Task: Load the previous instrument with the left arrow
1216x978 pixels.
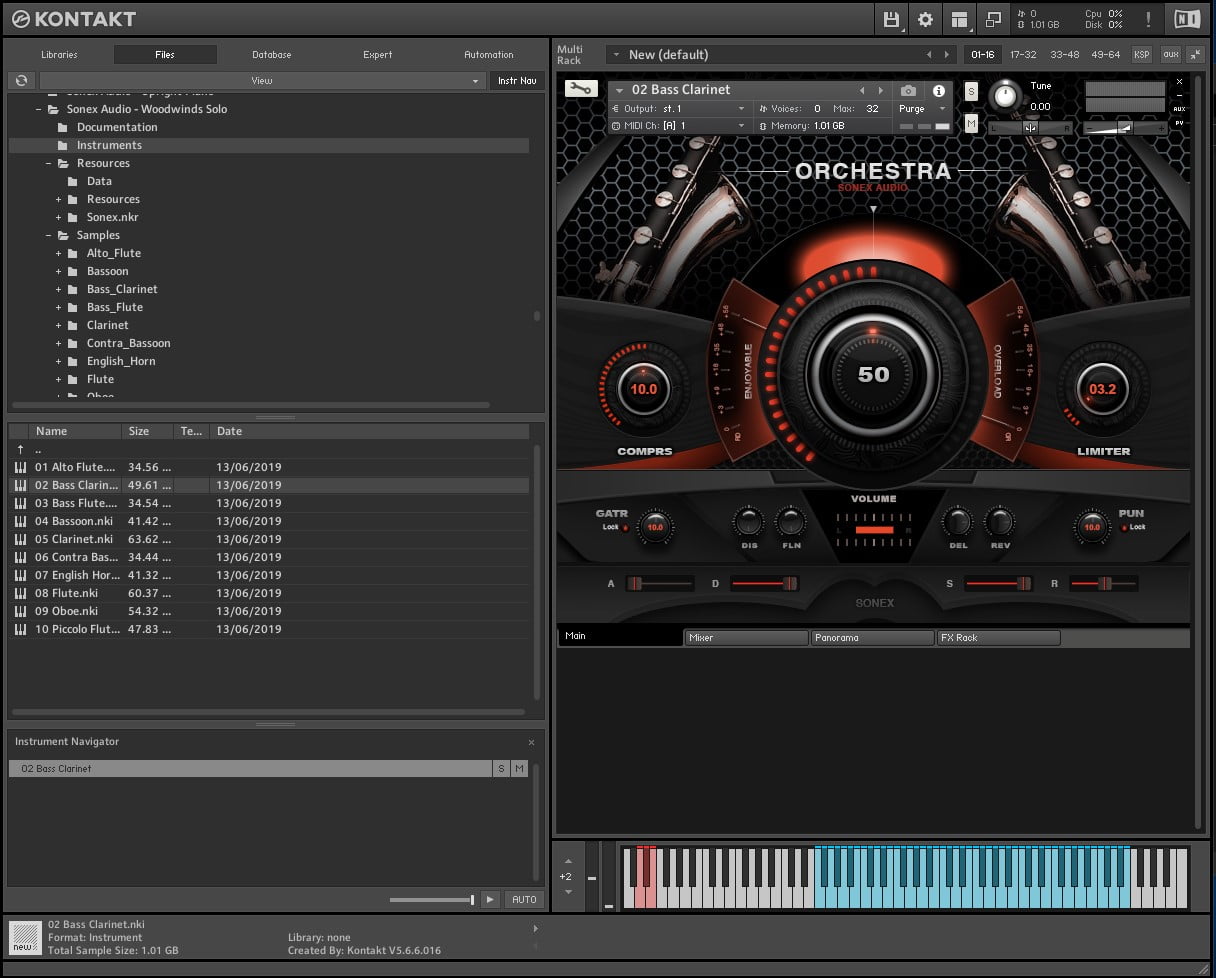Action: click(862, 90)
